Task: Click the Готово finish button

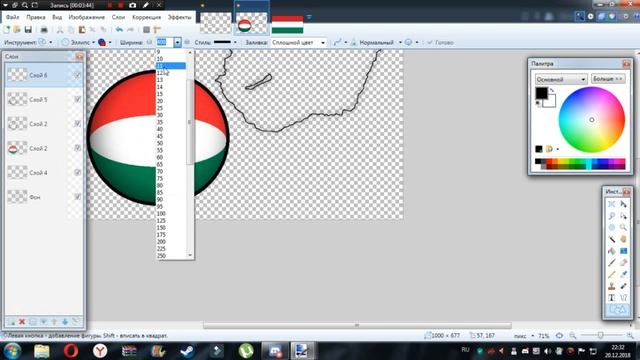Action: coord(440,42)
